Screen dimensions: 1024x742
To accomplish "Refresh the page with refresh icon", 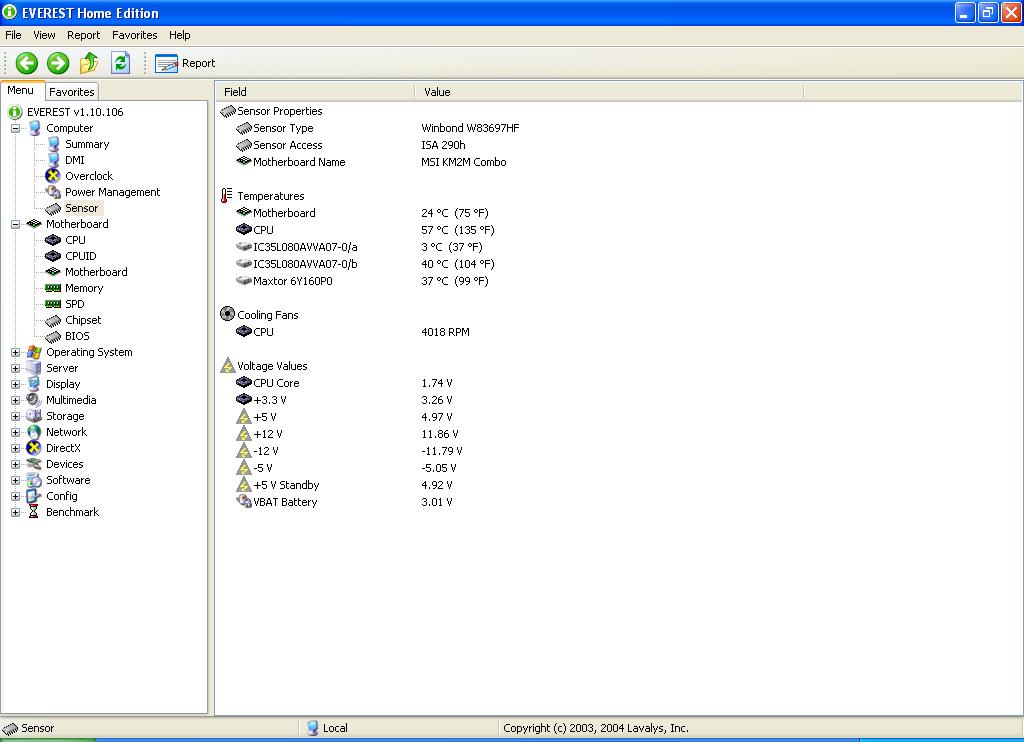I will pos(121,63).
